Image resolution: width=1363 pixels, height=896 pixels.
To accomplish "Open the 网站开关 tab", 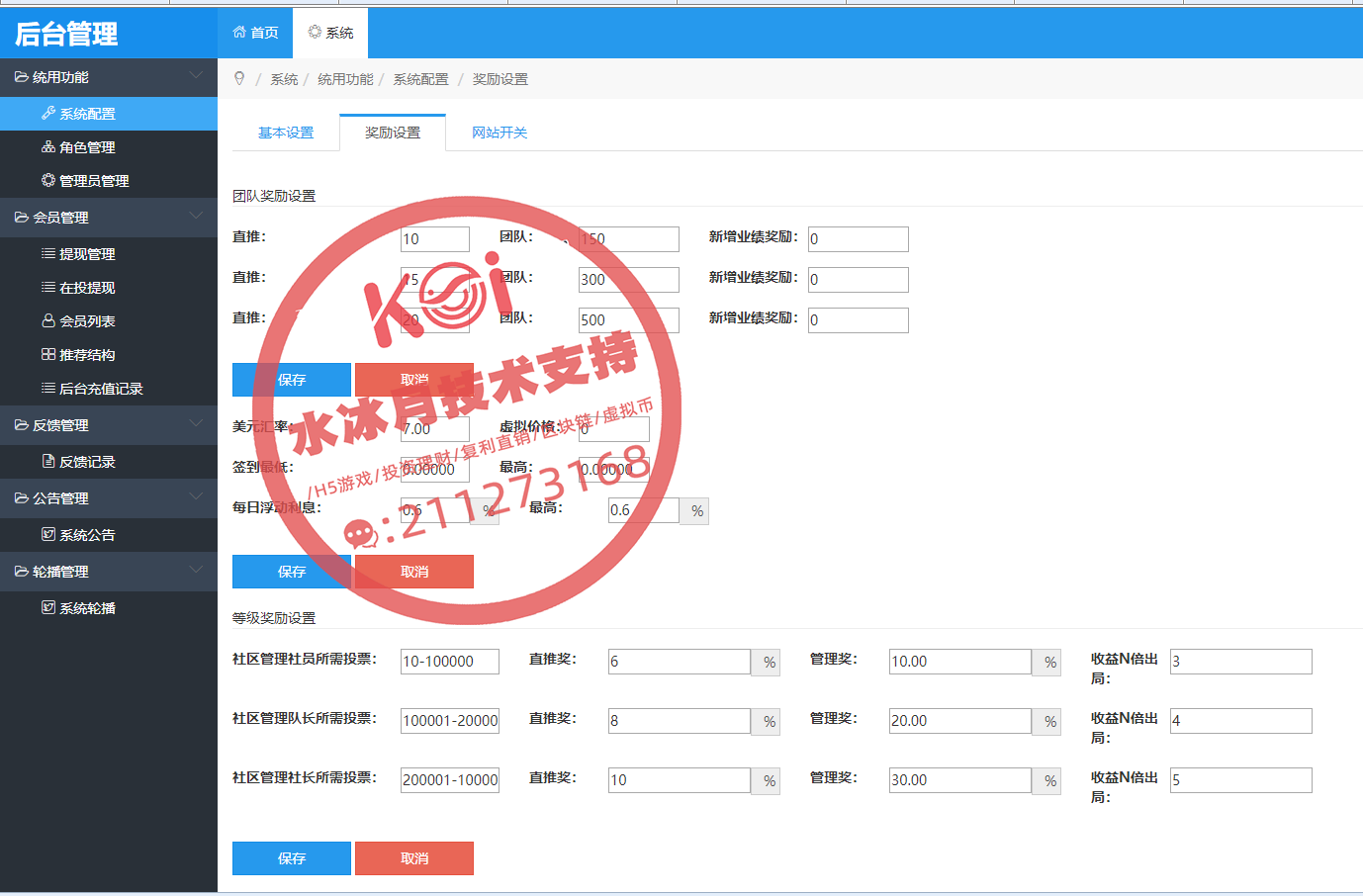I will tap(500, 133).
